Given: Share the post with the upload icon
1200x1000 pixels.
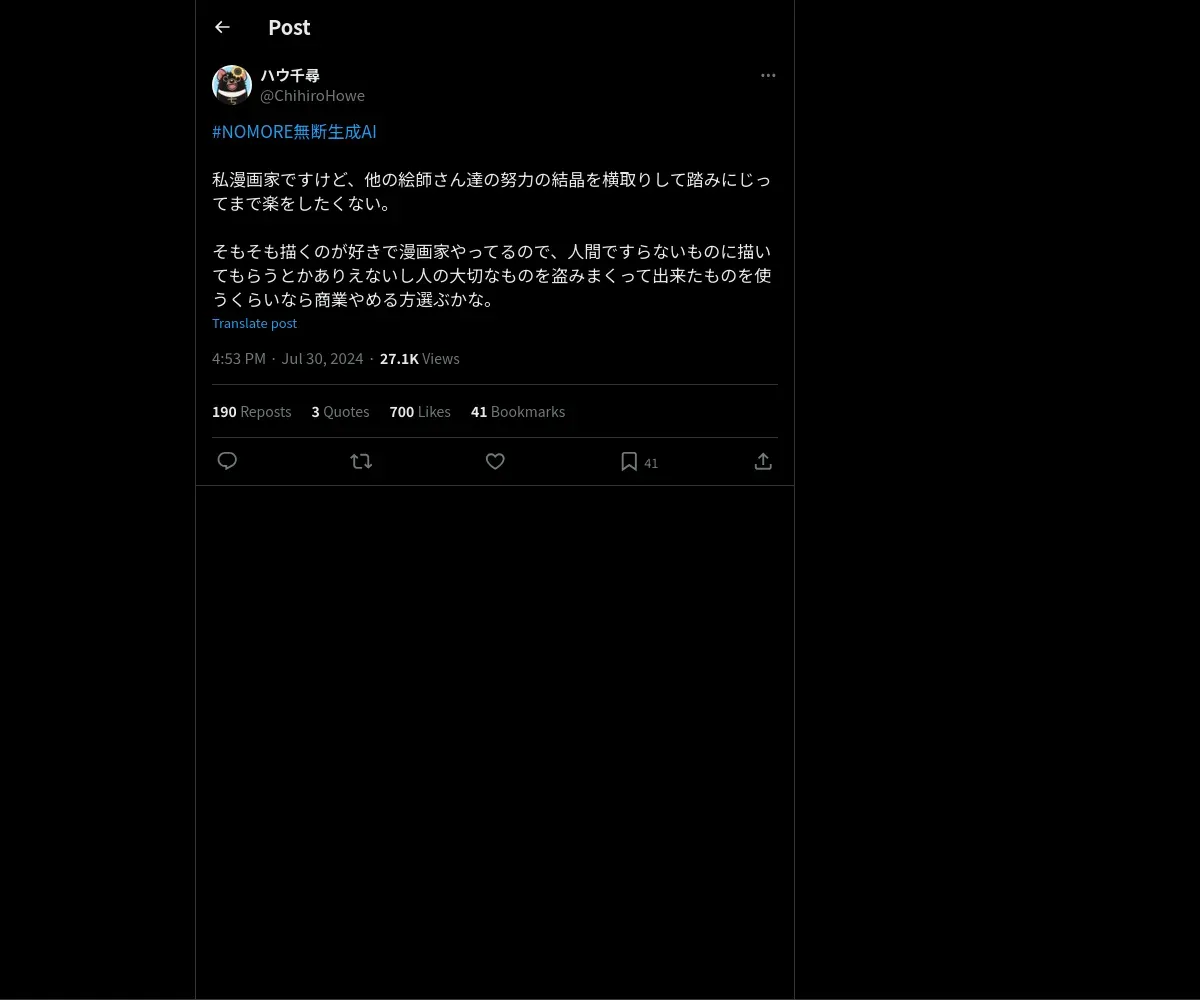Looking at the screenshot, I should pos(763,461).
